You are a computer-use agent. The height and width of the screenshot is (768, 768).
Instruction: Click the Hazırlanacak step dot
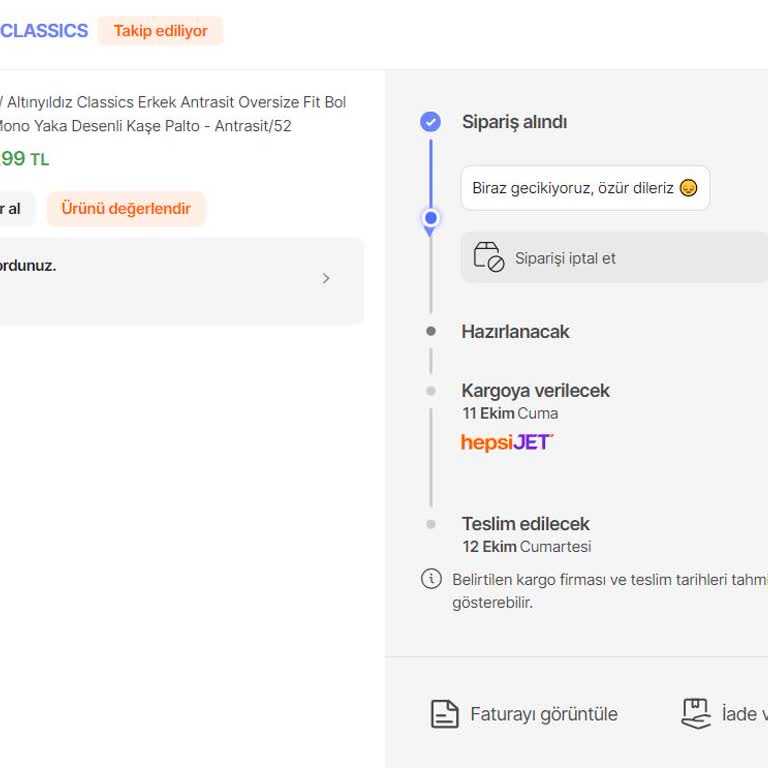point(431,331)
